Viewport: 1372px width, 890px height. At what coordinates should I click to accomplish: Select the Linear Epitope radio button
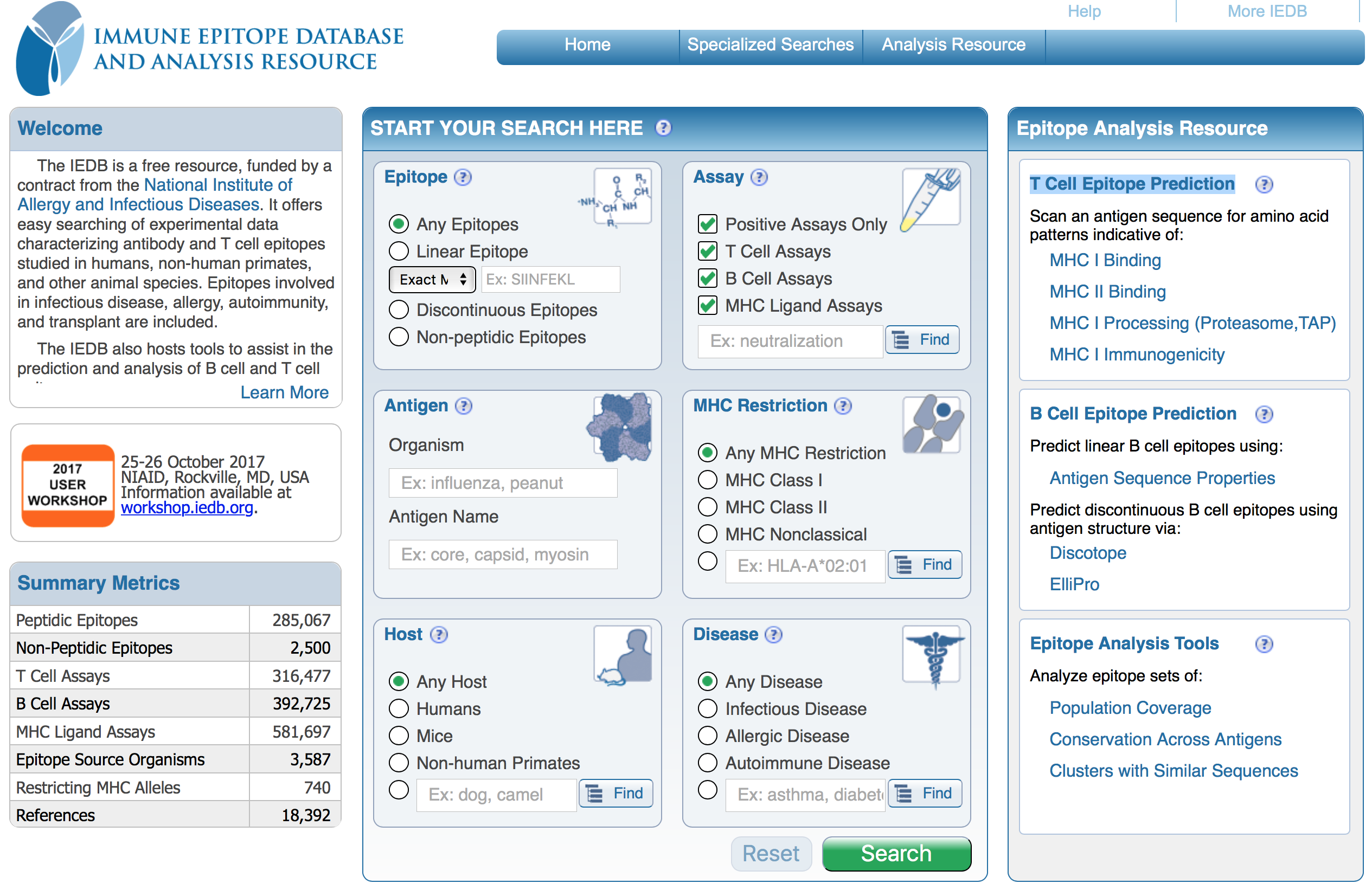click(399, 251)
